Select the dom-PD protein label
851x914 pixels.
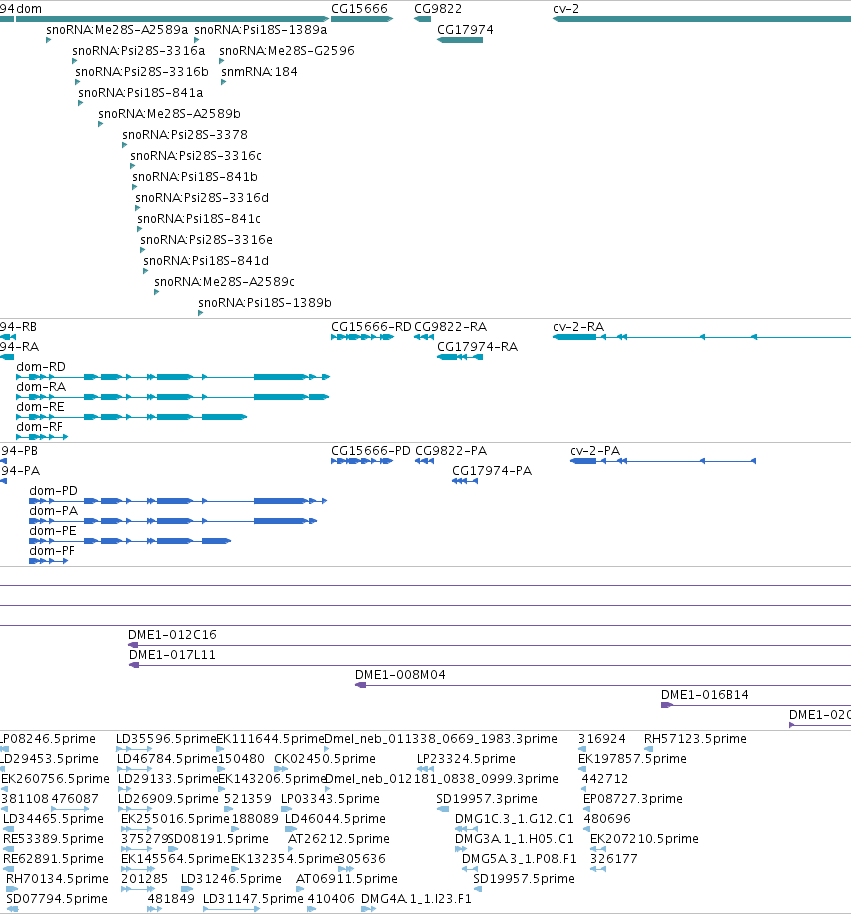53,491
